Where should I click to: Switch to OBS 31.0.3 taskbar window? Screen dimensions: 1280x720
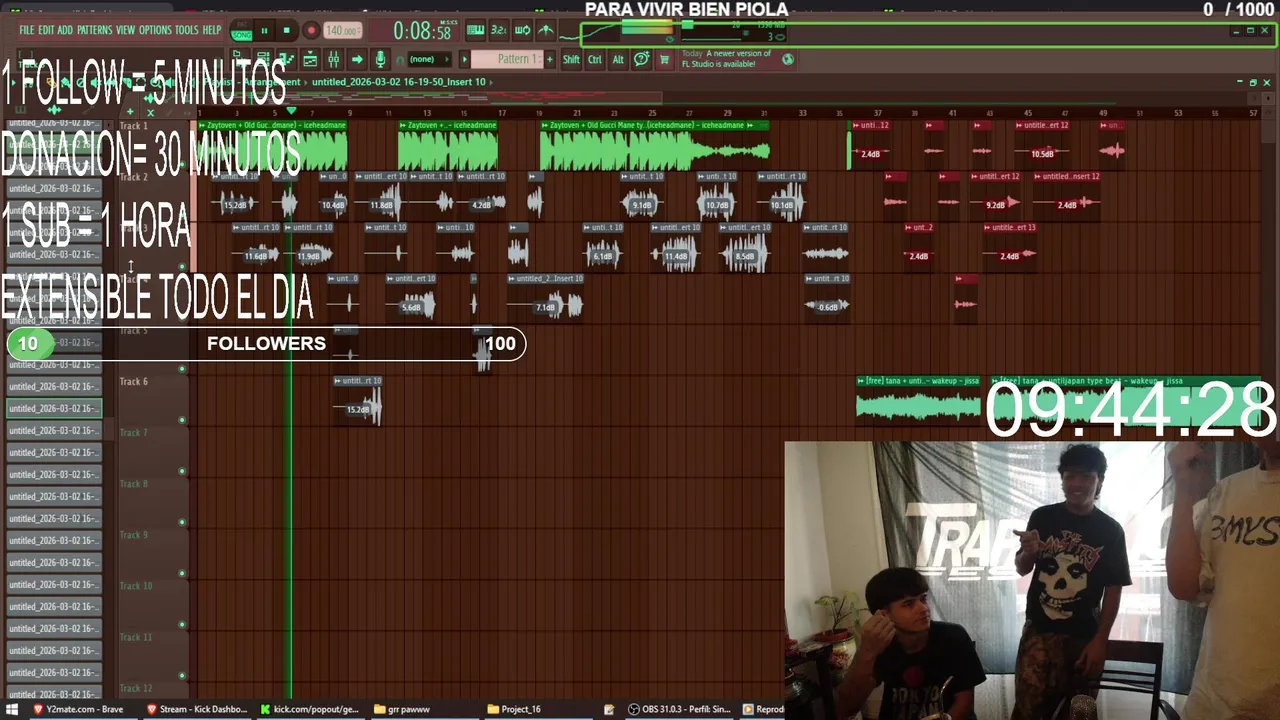coord(680,709)
